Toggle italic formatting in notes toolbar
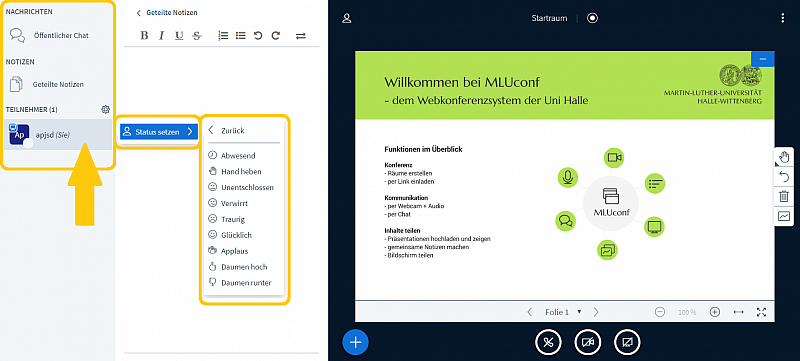Image resolution: width=800 pixels, height=361 pixels. (x=162, y=35)
